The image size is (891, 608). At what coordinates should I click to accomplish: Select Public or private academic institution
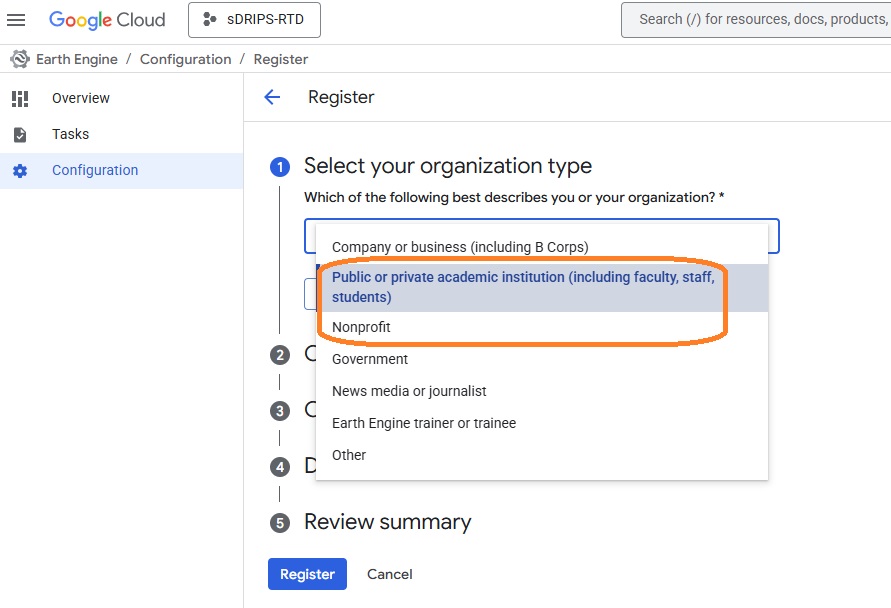(x=542, y=287)
